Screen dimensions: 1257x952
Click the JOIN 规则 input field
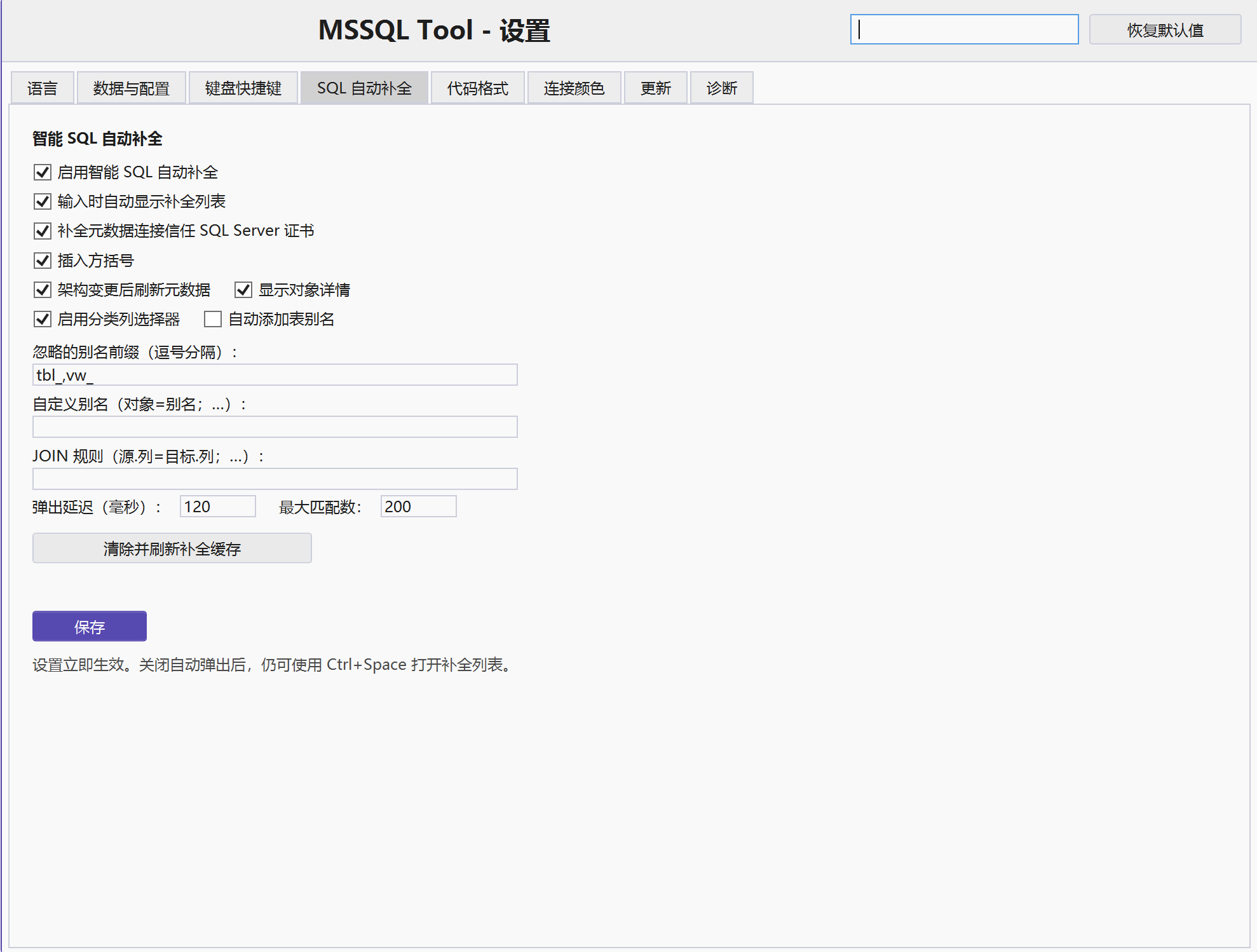coord(275,479)
